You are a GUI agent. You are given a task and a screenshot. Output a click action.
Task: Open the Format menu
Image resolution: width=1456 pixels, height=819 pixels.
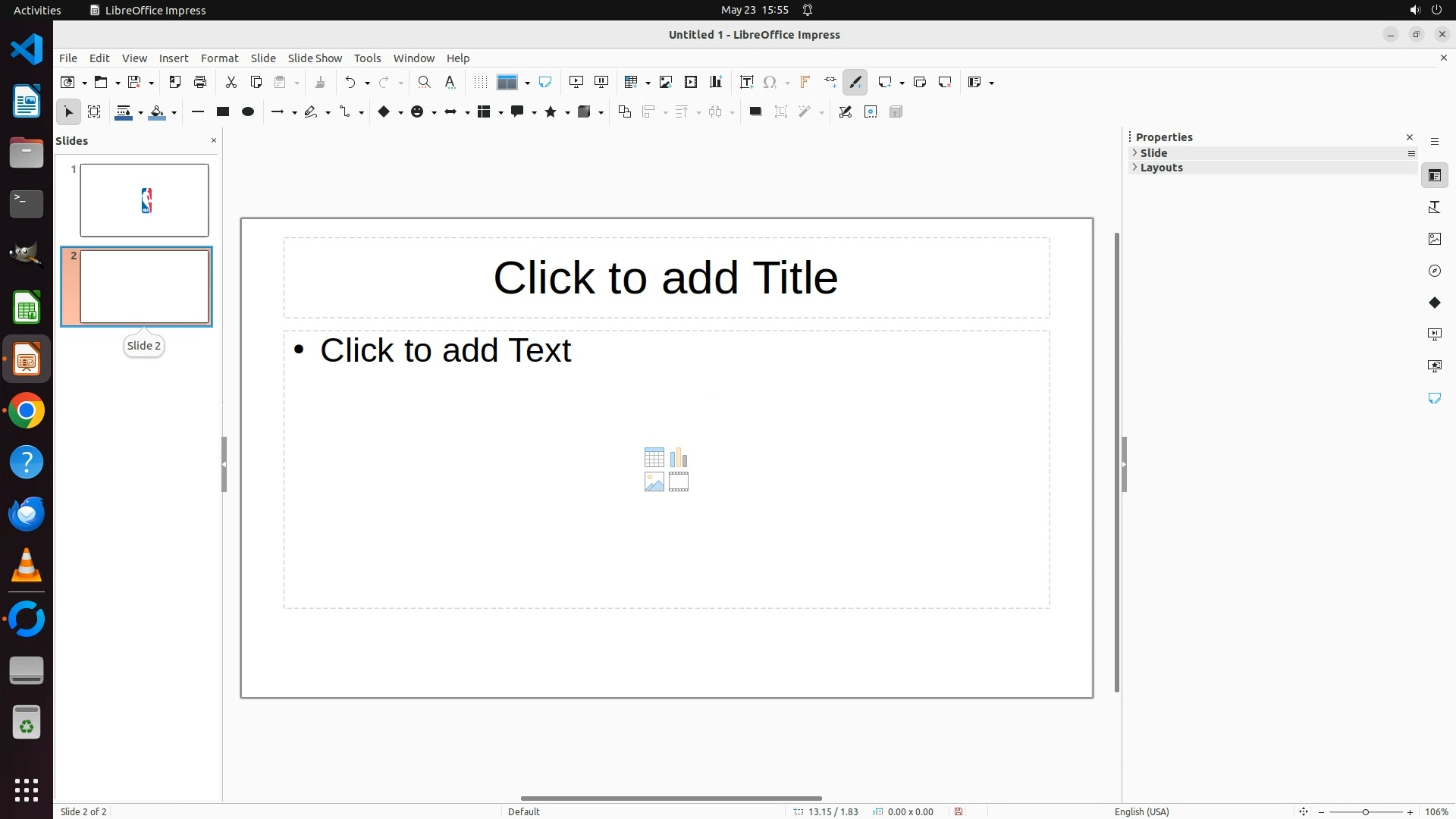coord(219,58)
